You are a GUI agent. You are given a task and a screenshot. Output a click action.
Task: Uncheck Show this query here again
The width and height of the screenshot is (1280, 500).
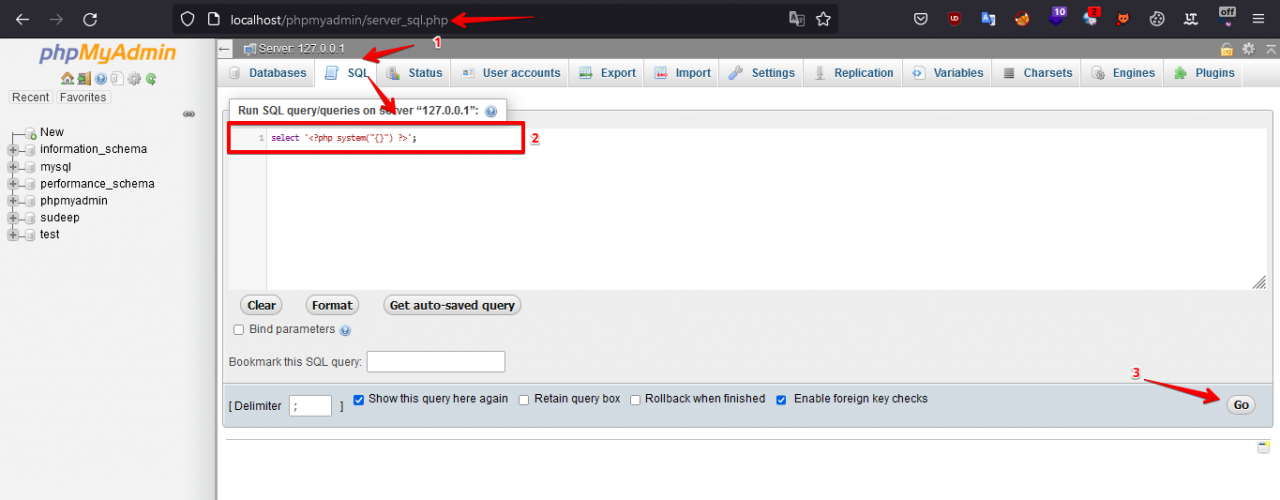coord(359,399)
